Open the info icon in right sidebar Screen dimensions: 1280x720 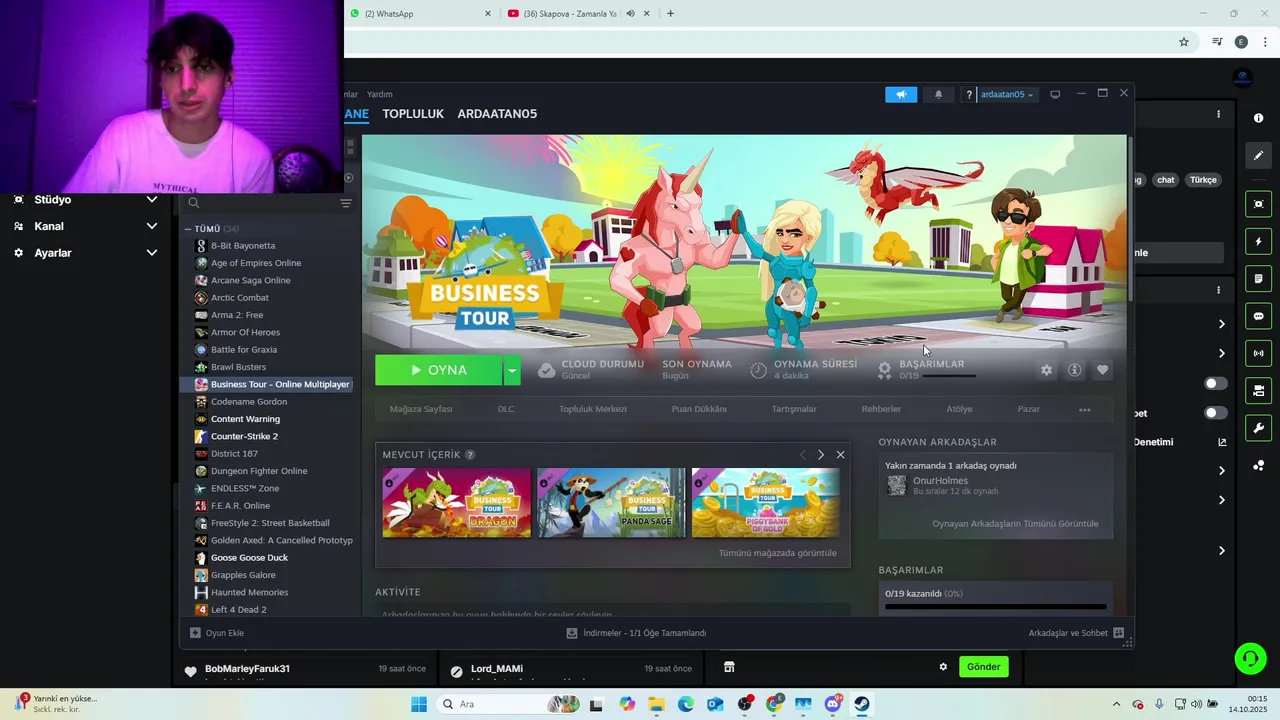tap(1258, 118)
